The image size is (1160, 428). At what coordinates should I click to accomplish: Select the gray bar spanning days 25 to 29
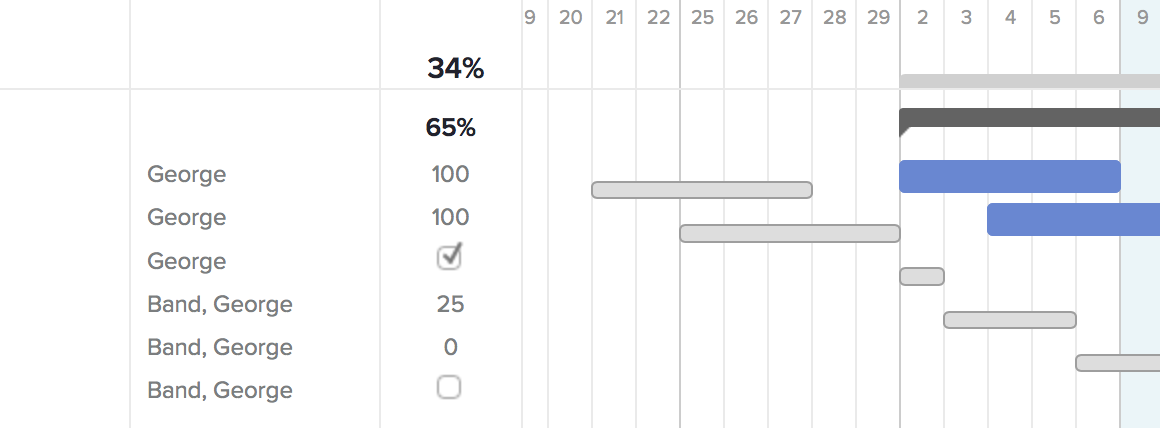pos(789,233)
